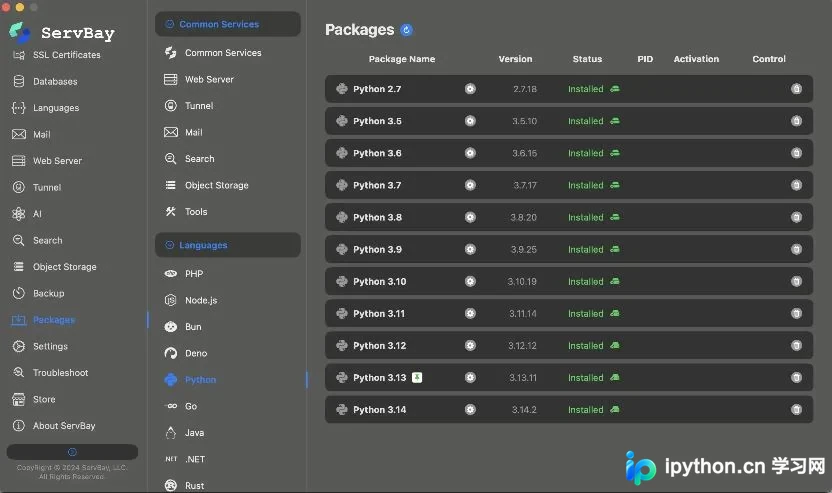Click the ServBay logo icon
Image resolution: width=832 pixels, height=493 pixels.
(20, 32)
